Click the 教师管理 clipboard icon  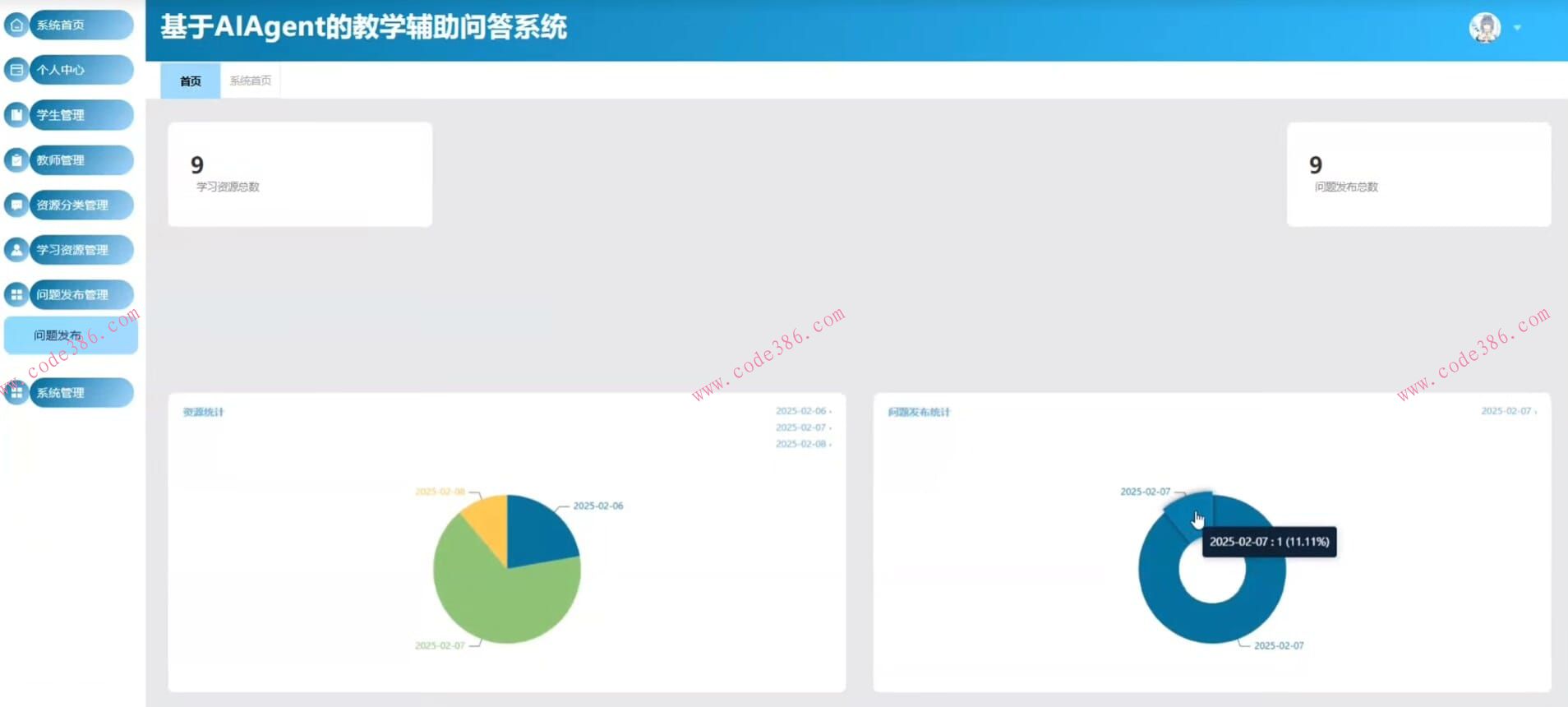click(x=16, y=160)
